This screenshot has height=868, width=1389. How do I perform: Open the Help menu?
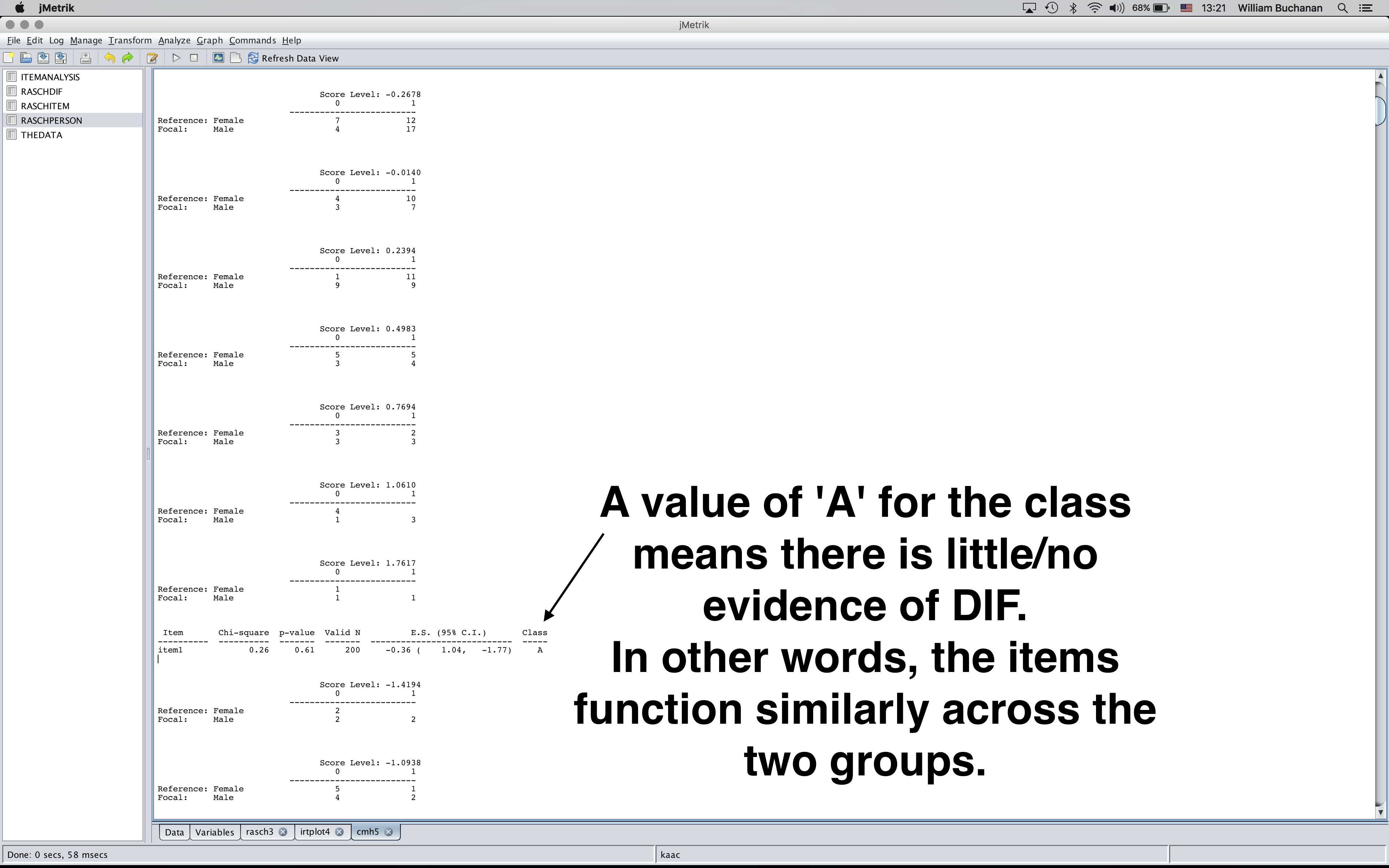coord(292,40)
